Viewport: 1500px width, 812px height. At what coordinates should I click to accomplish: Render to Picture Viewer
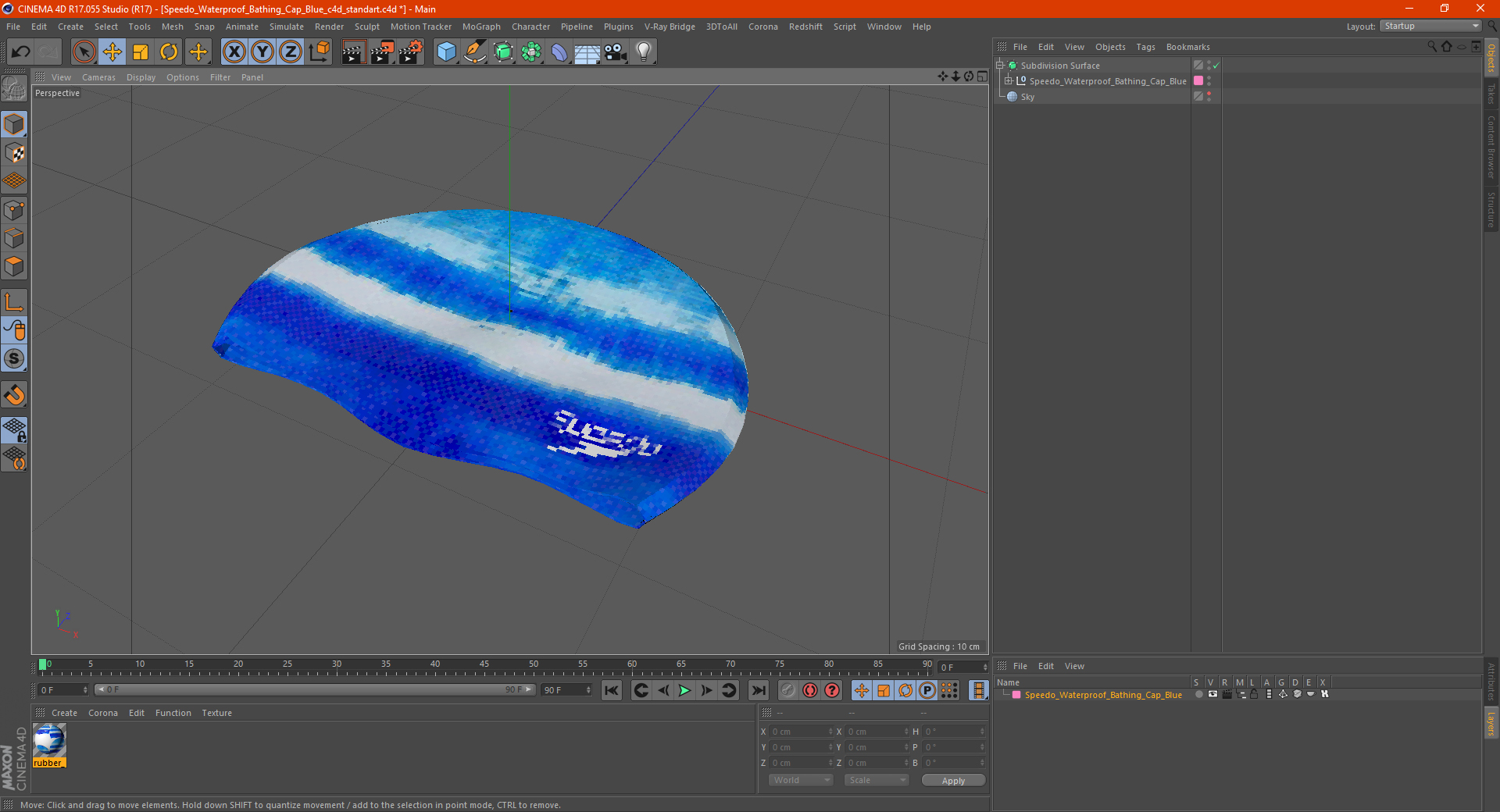coord(382,52)
